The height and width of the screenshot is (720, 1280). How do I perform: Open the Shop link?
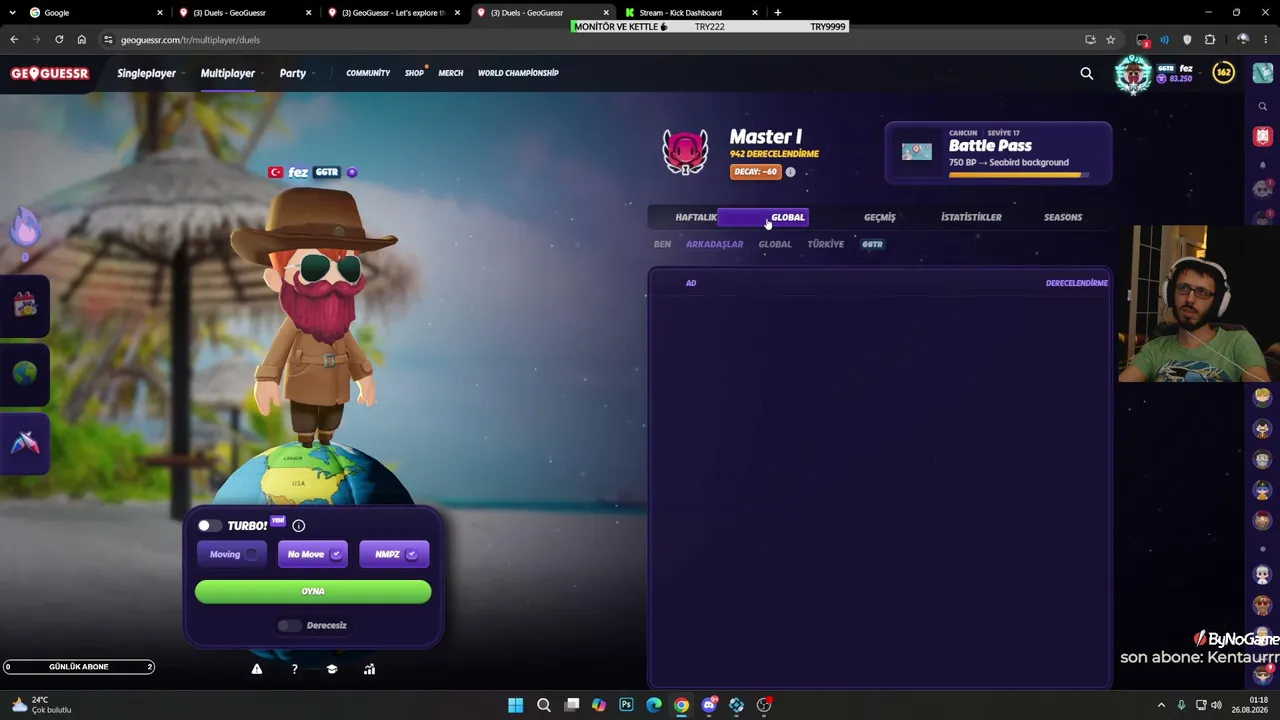click(414, 73)
